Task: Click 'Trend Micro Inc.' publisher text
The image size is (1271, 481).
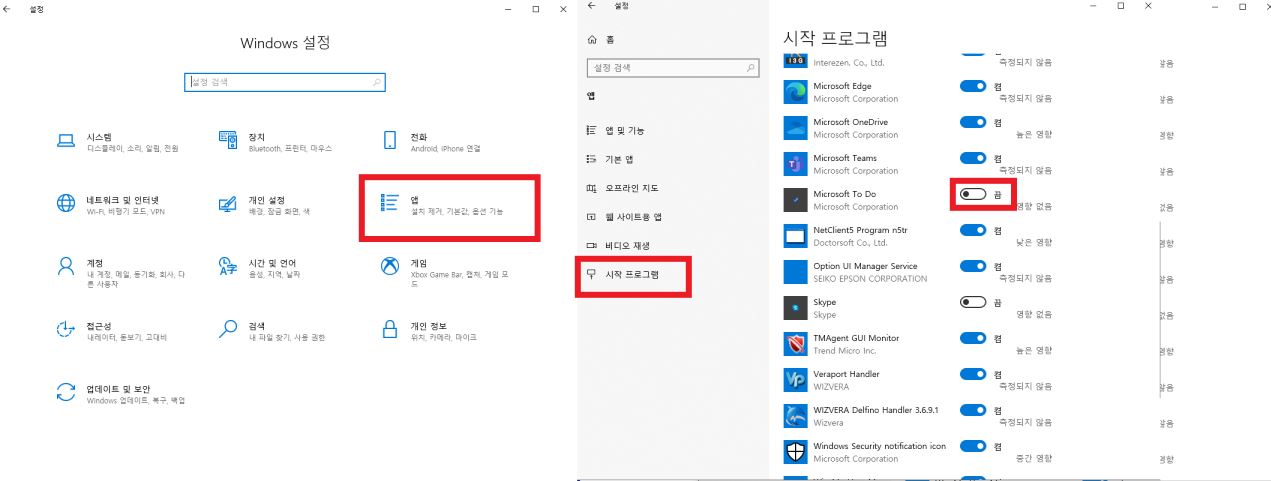Action: (x=845, y=351)
